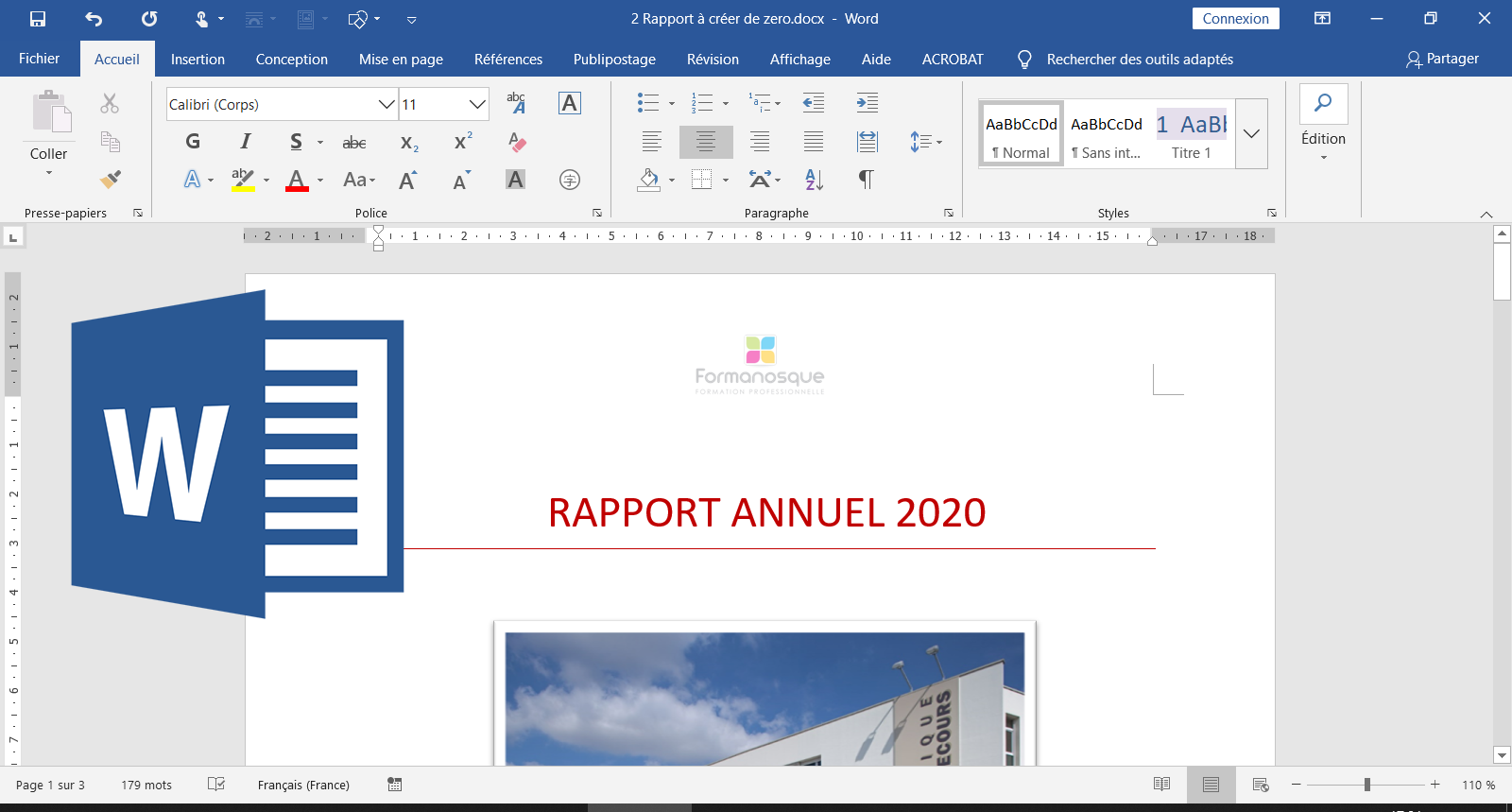
Task: Open the character border tool
Action: click(570, 103)
